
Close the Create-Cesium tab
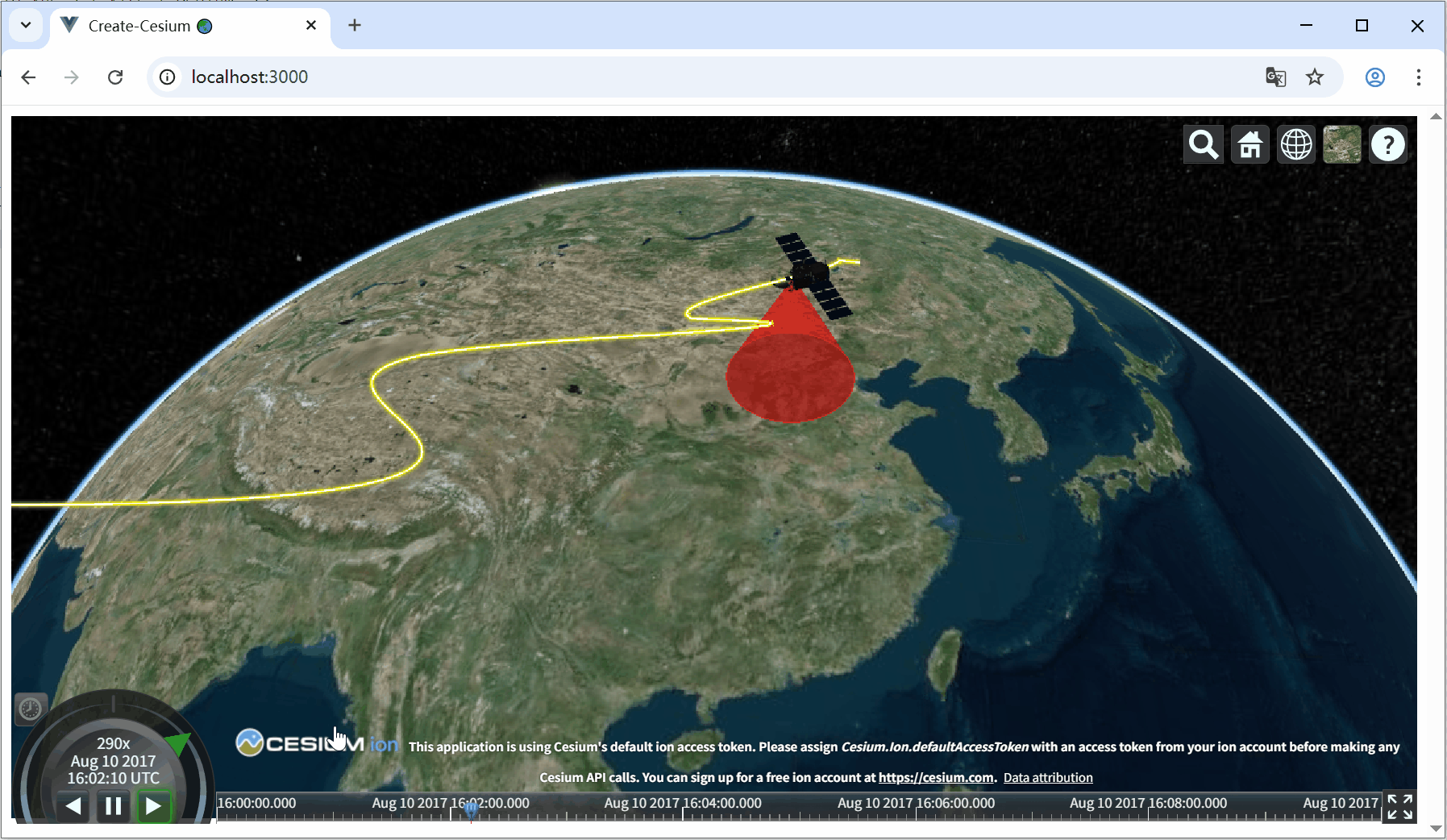(x=311, y=26)
